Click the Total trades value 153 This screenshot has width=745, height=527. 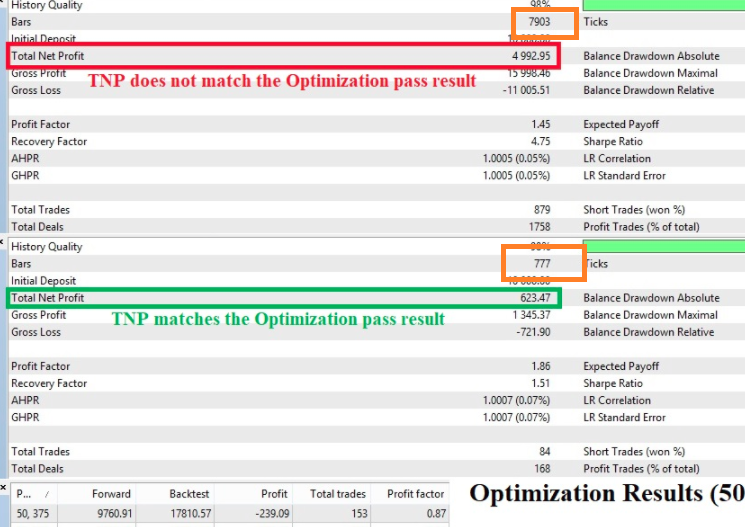pyautogui.click(x=359, y=513)
